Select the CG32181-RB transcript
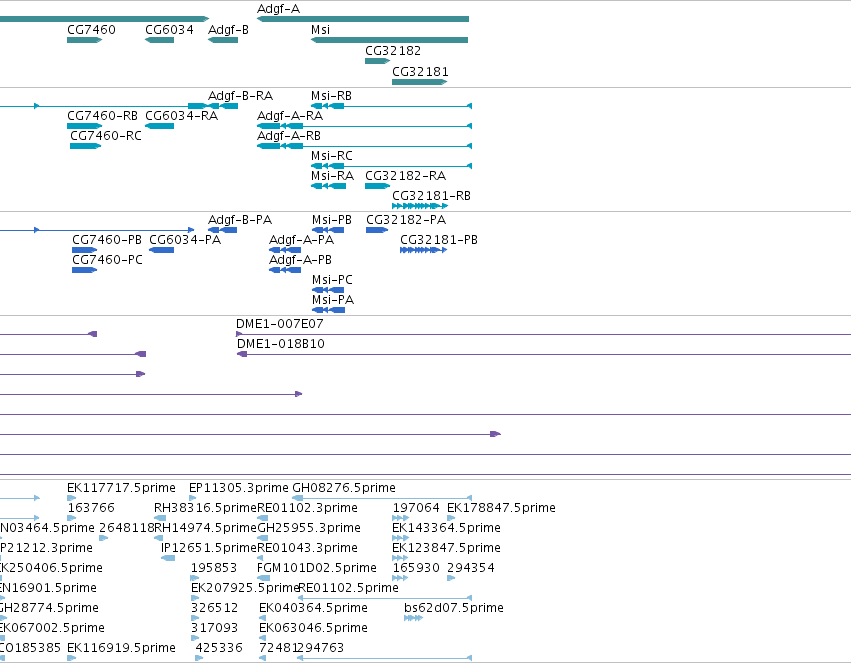The width and height of the screenshot is (851, 663). 420,206
